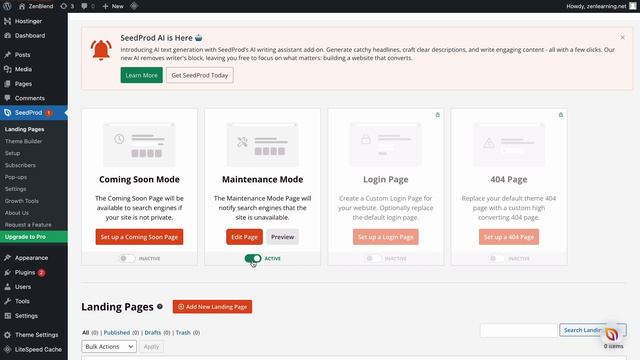
Task: Filter landing pages by Published
Action: click(x=117, y=333)
